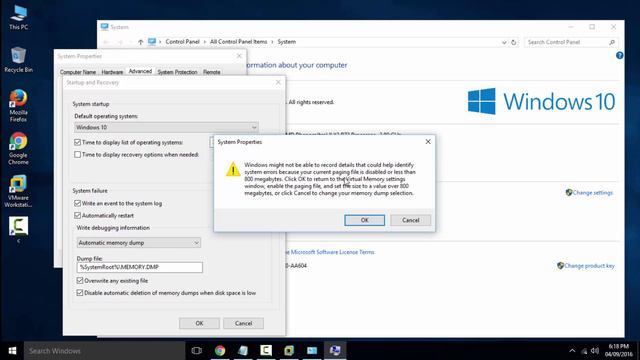This screenshot has width=640, height=360.
Task: Uncheck Automatically restart
Action: tap(78, 216)
